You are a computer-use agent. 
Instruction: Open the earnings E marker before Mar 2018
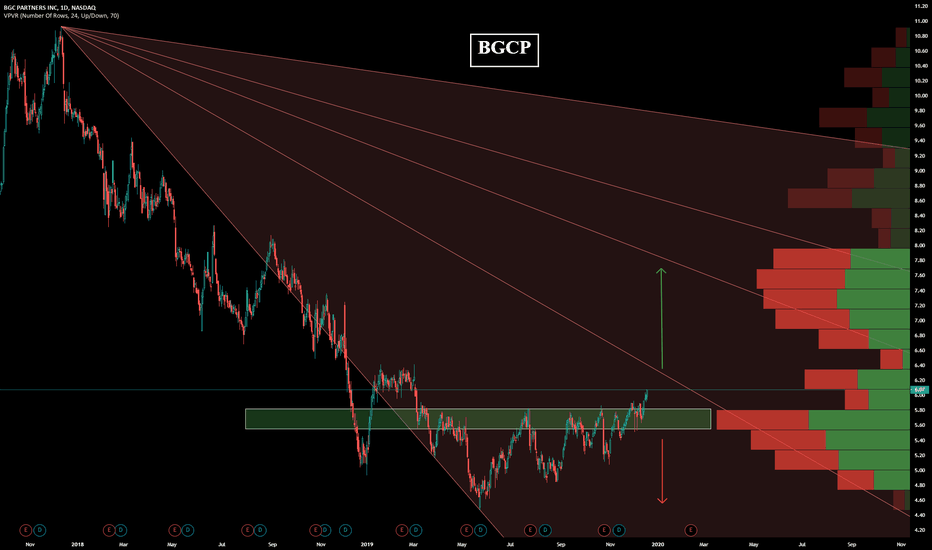[x=108, y=530]
